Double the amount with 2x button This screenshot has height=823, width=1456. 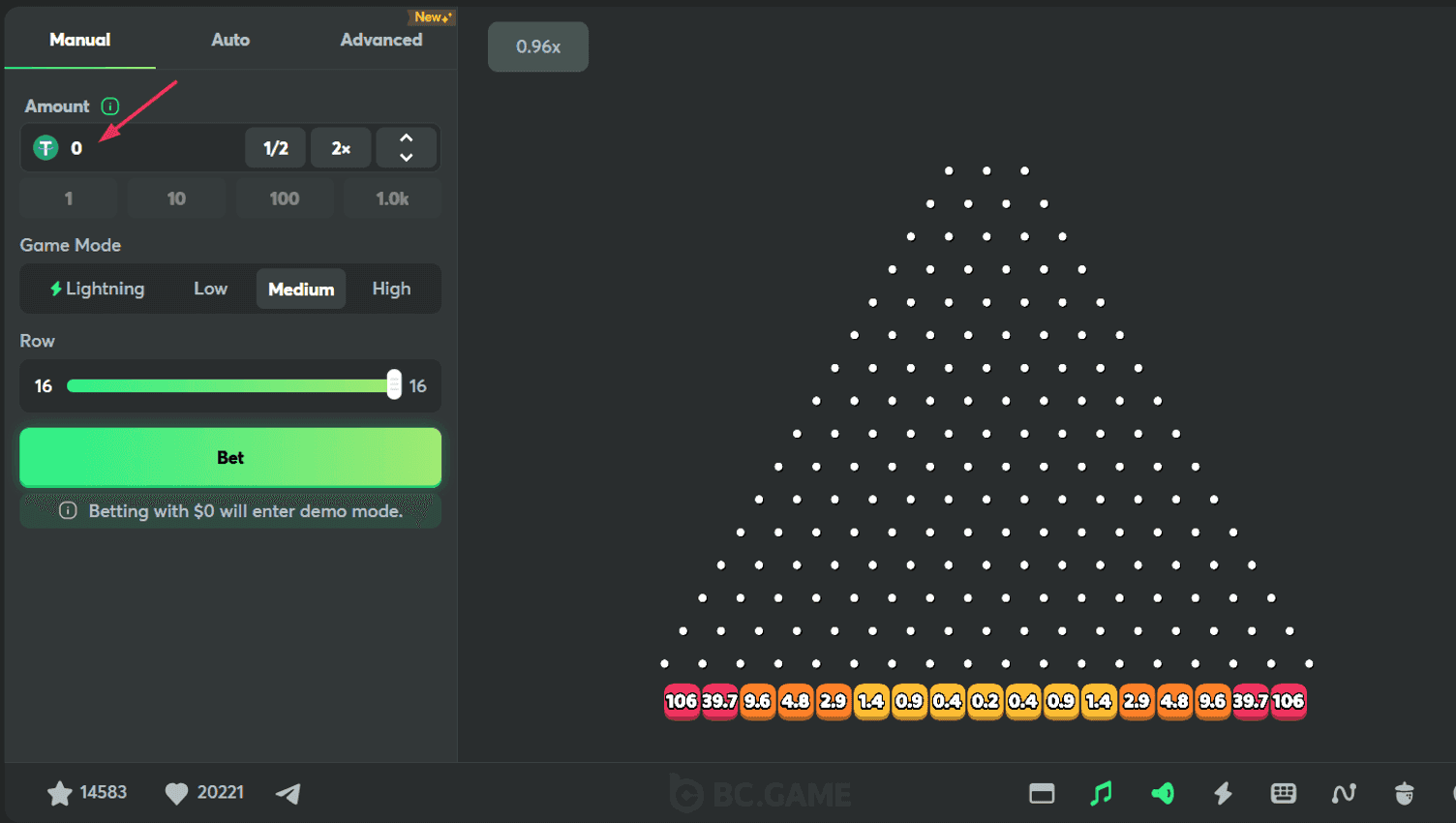[x=341, y=148]
